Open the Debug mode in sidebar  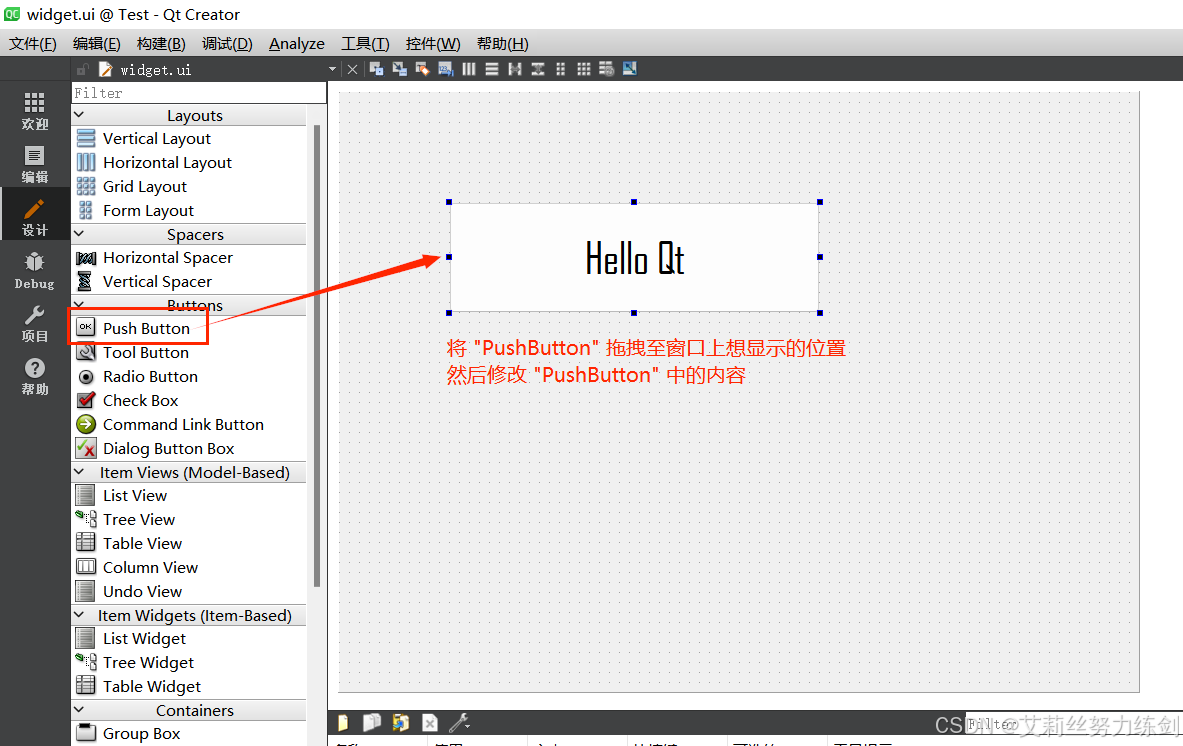35,271
